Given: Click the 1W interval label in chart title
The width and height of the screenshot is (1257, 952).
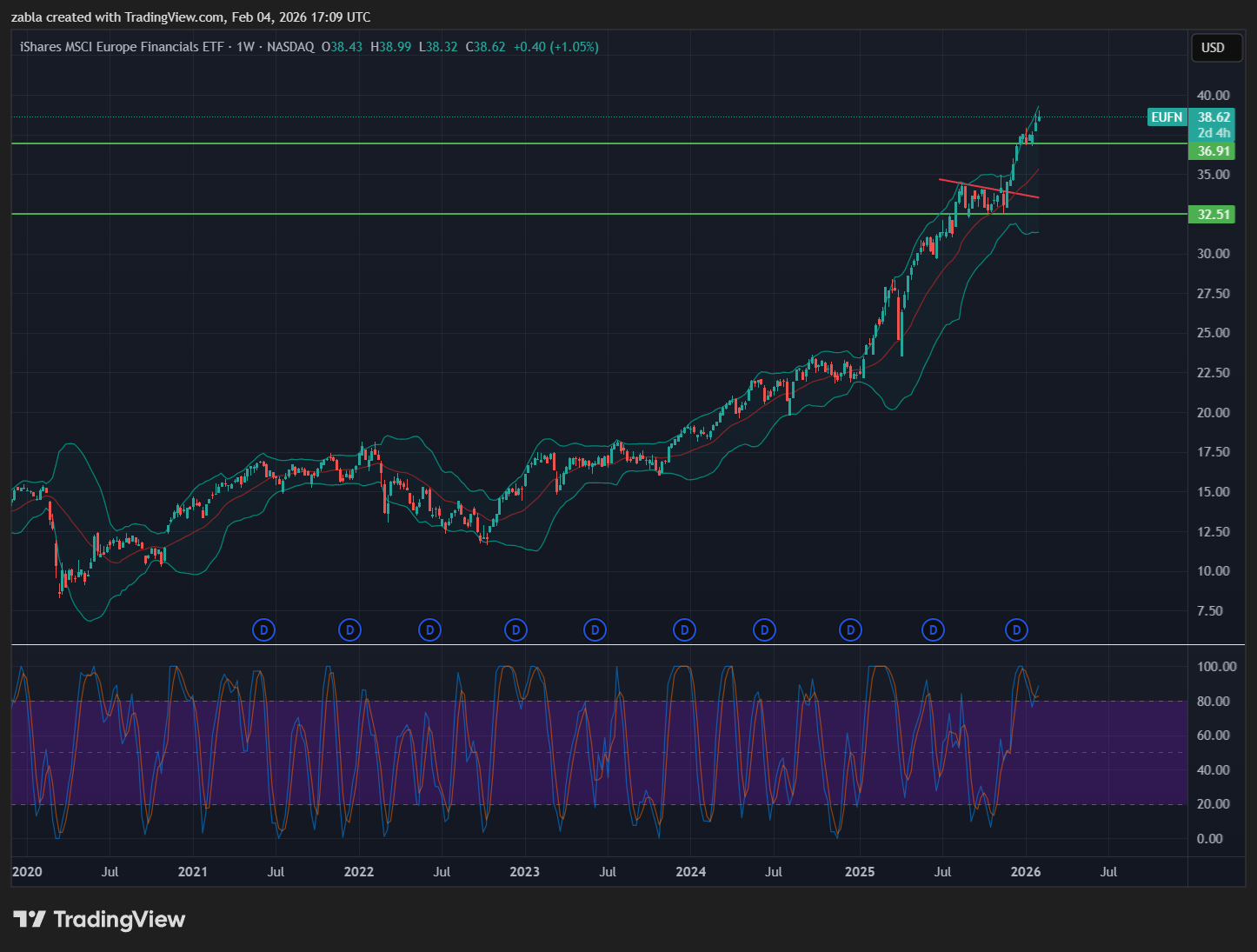Looking at the screenshot, I should pyautogui.click(x=245, y=47).
